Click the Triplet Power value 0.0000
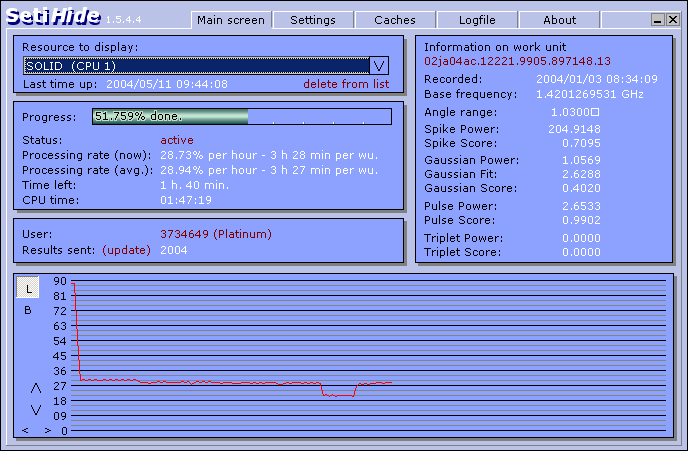 (581, 238)
